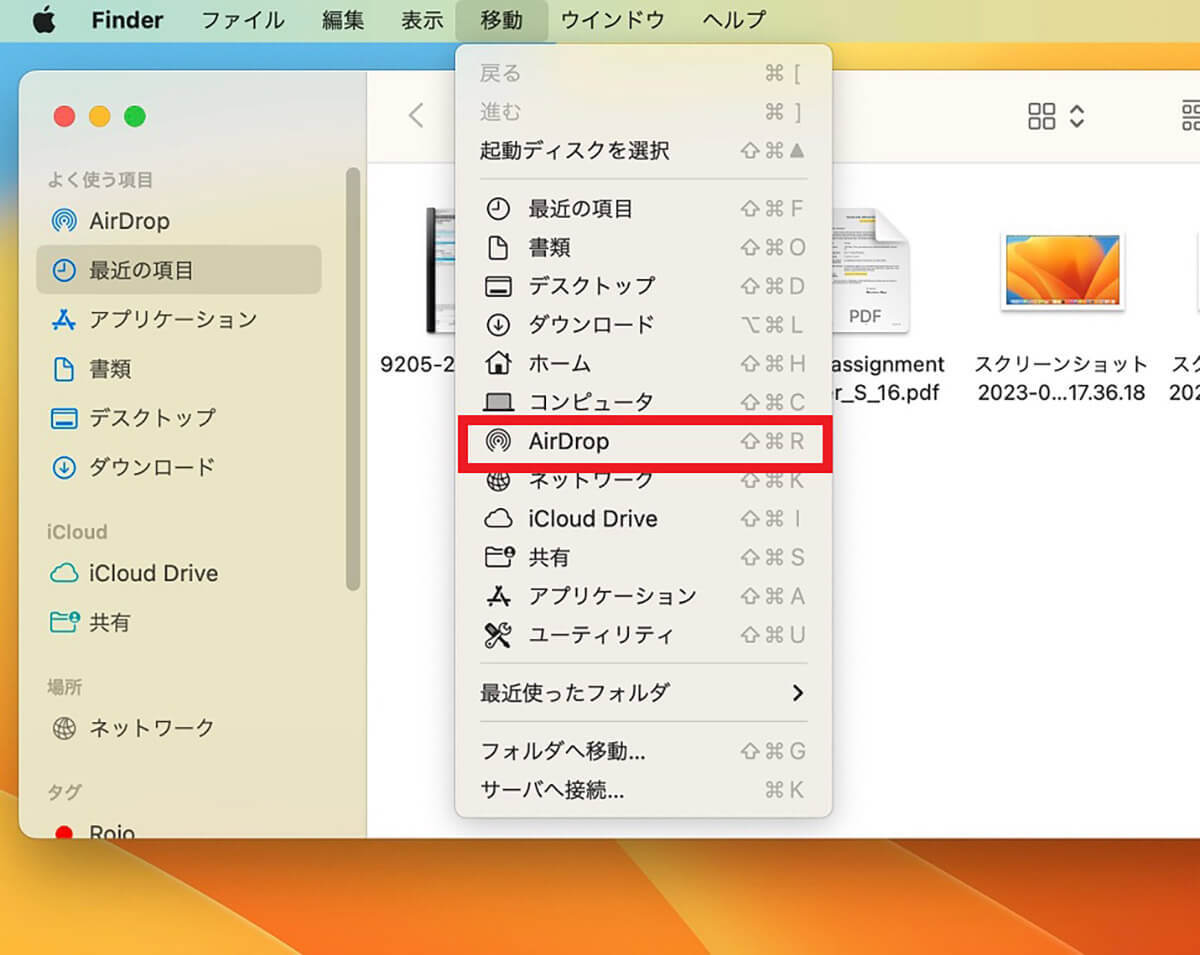Click clock icon beside 最近の項目 in menu
This screenshot has width=1200, height=955.
coord(498,209)
